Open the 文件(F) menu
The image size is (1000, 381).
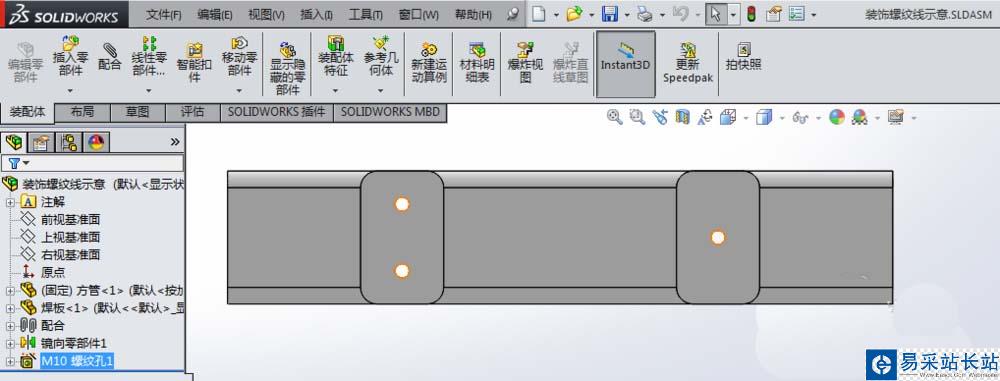pyautogui.click(x=163, y=14)
